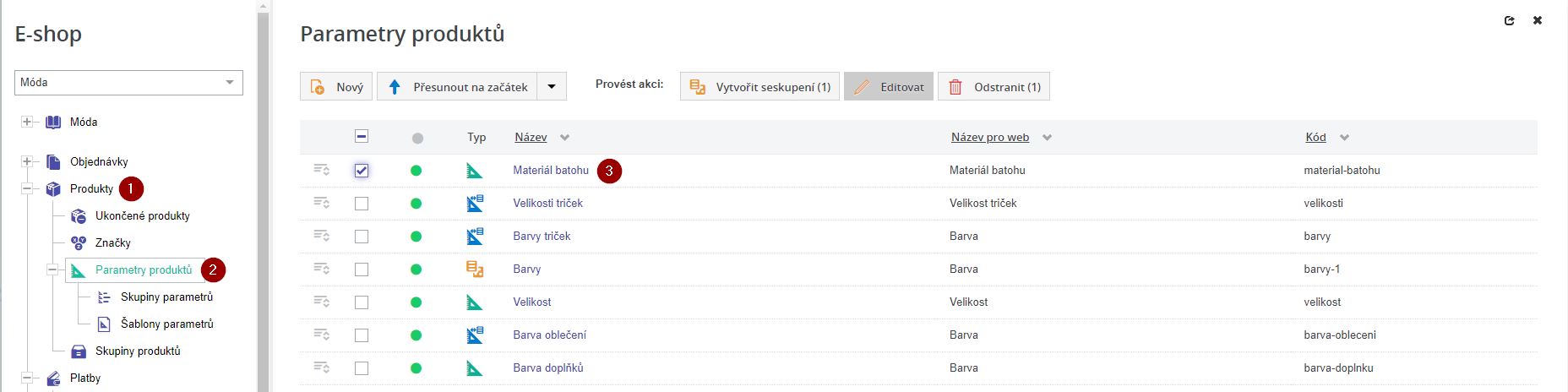The width and height of the screenshot is (1568, 392).
Task: Click the Skupiny produktů icon in sidebar
Action: pyautogui.click(x=79, y=351)
